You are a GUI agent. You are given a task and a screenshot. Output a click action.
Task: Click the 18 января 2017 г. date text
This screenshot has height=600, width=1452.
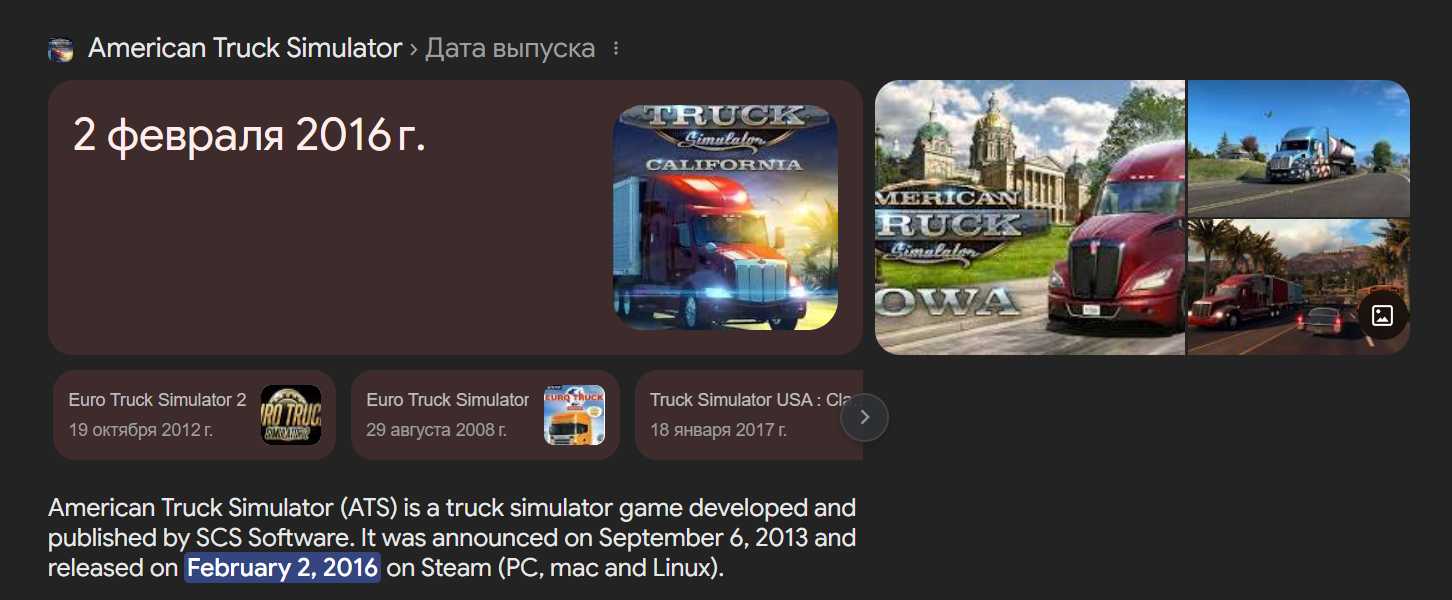point(718,431)
